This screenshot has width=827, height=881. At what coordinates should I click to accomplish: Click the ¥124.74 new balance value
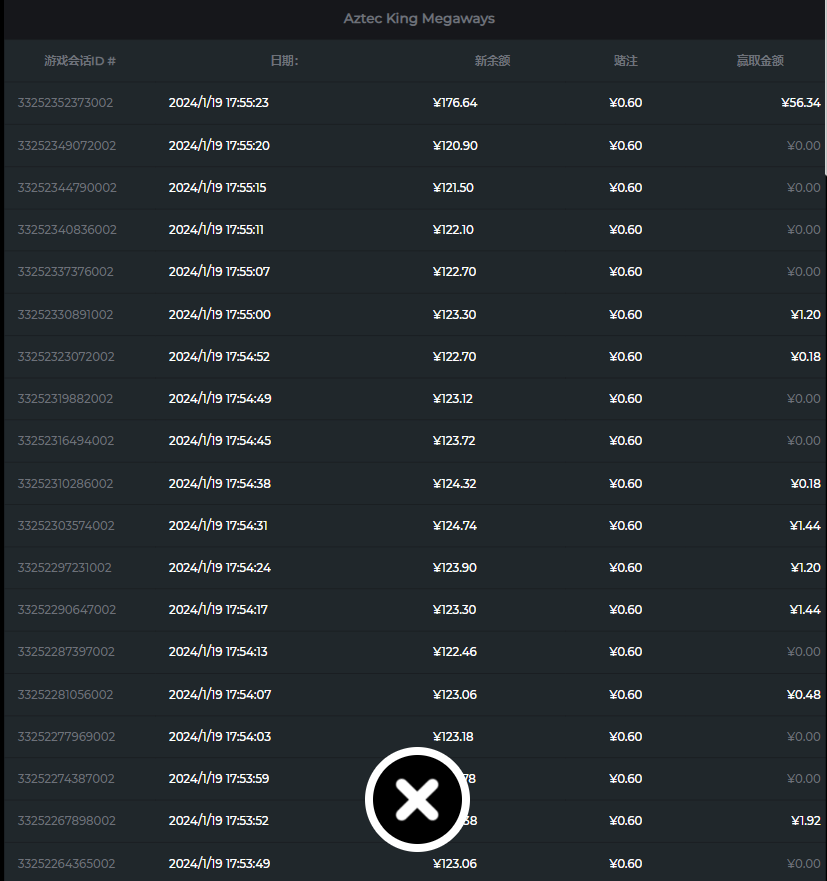(x=455, y=526)
